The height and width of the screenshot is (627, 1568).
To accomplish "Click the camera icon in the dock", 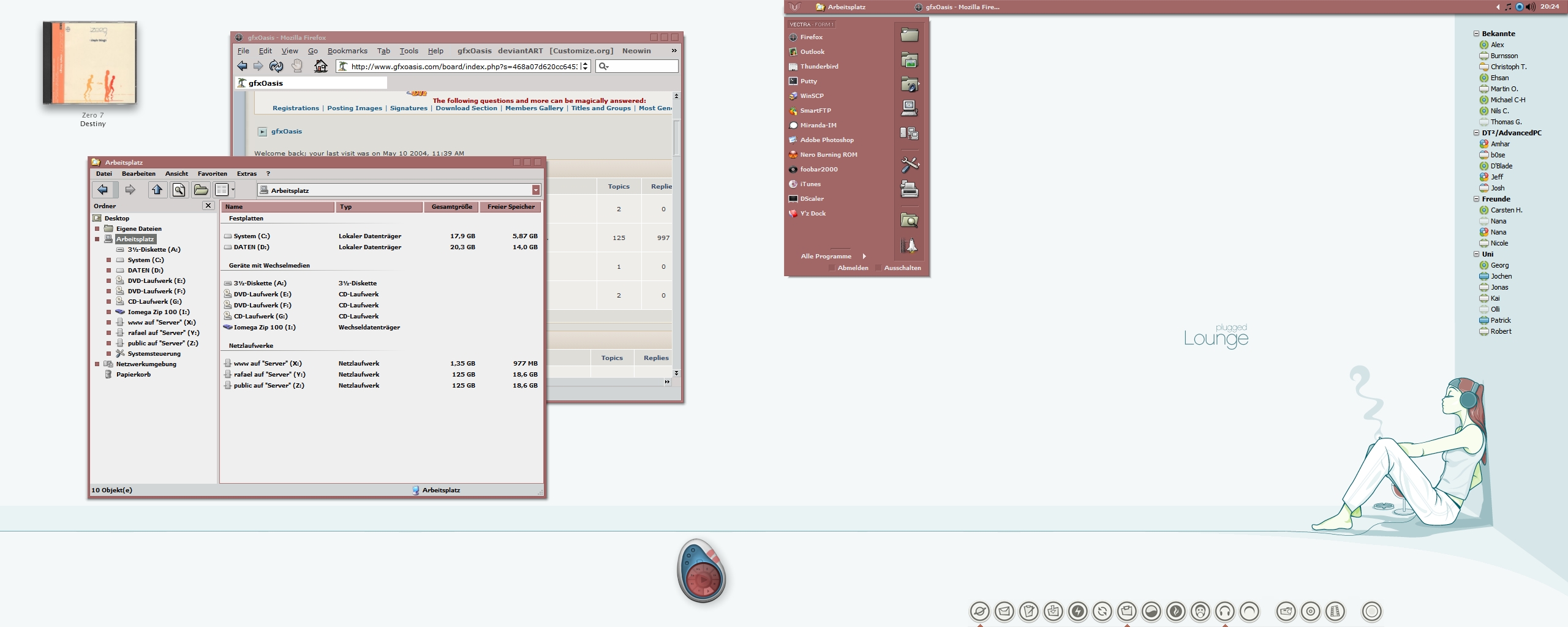I will pyautogui.click(x=1286, y=611).
